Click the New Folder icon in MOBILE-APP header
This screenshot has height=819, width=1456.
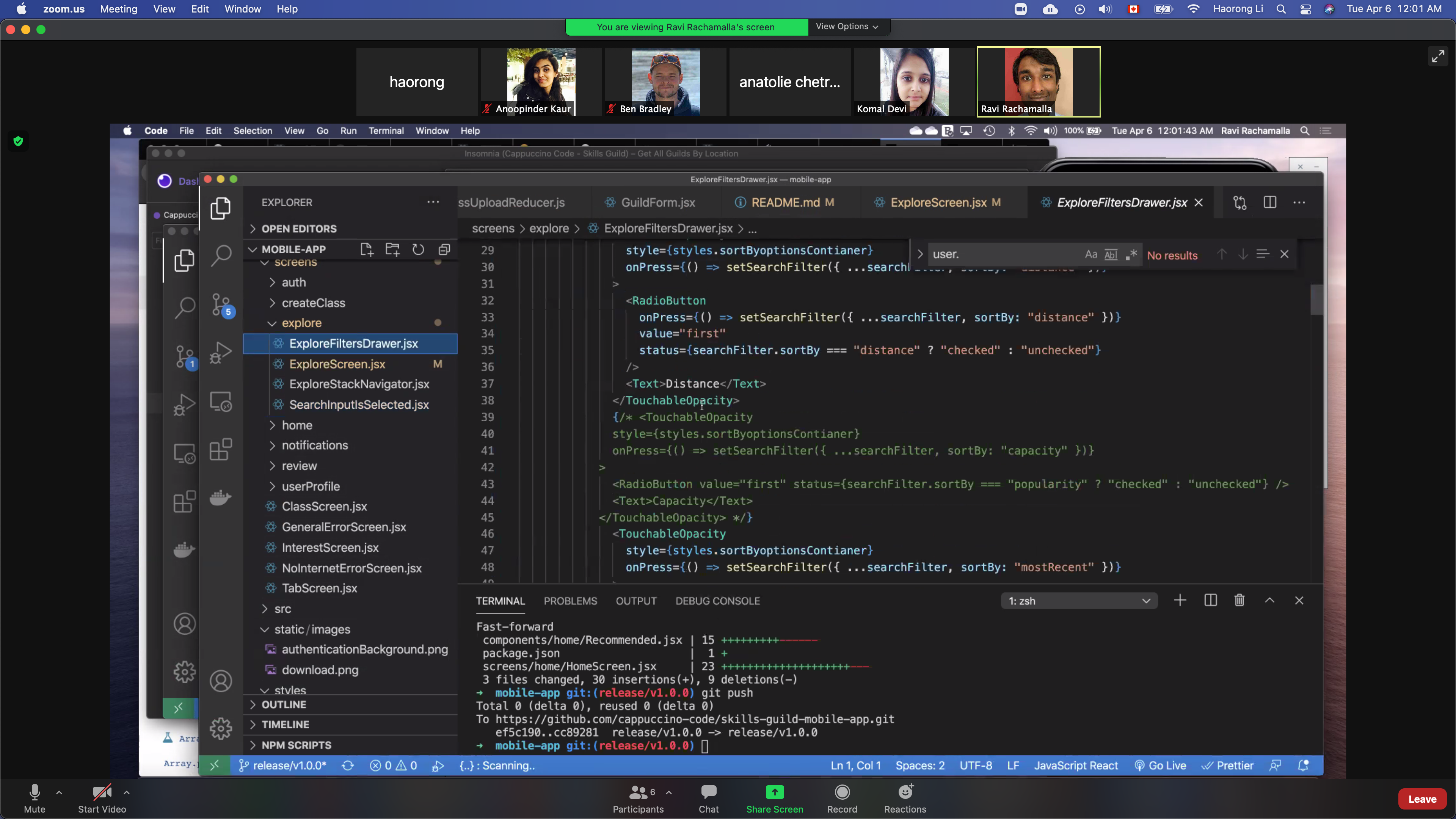coord(392,249)
